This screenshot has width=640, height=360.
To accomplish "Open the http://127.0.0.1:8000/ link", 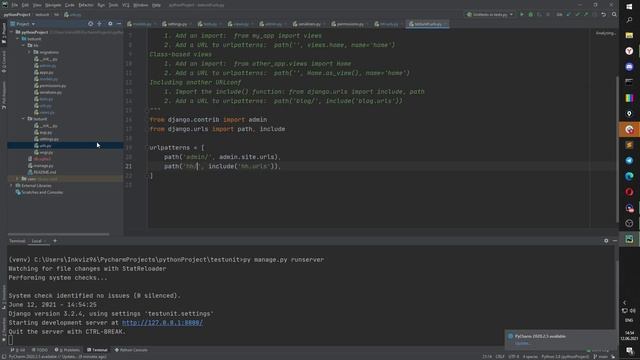I will (x=162, y=322).
